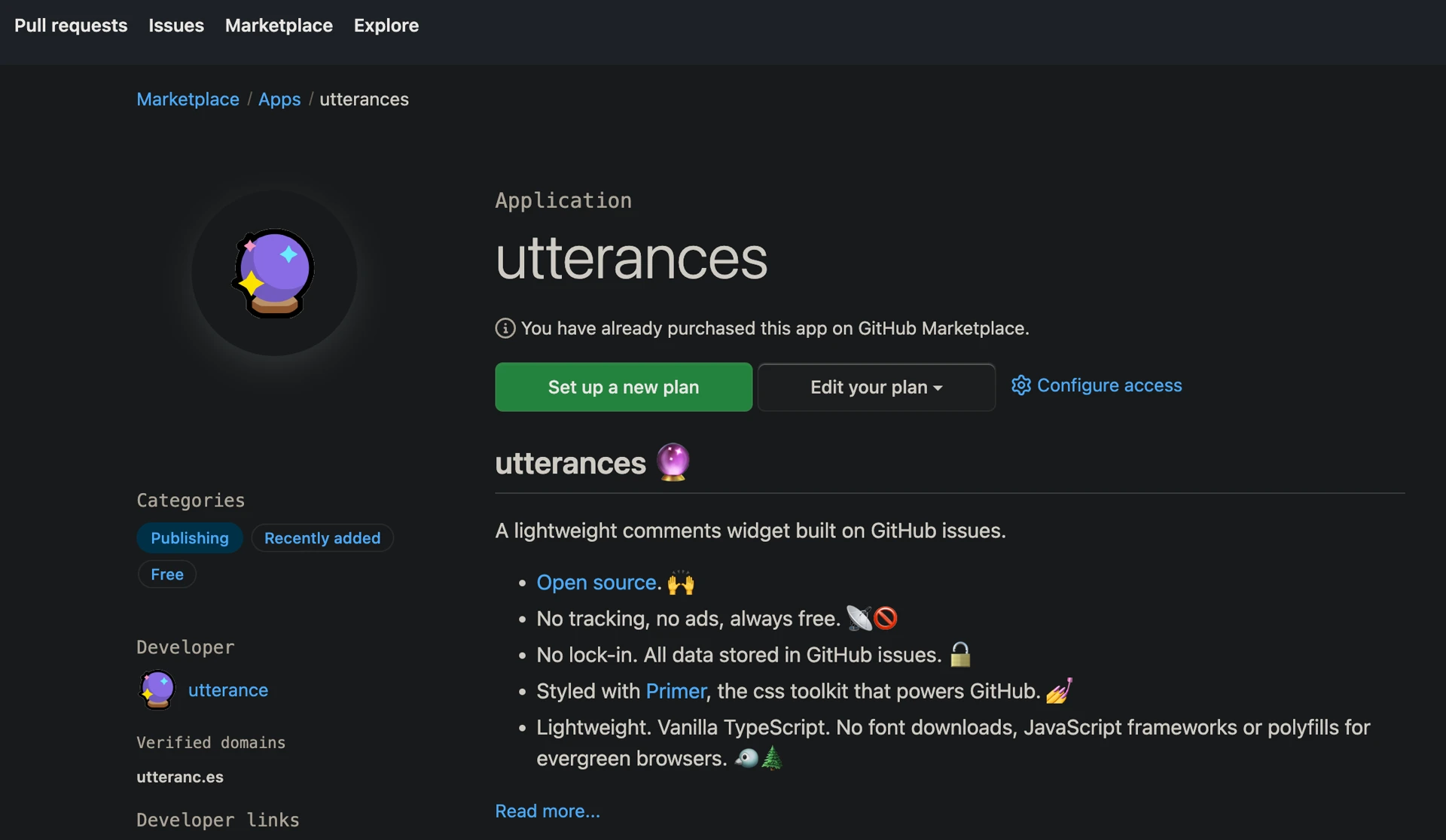
Task: Open Explore in top navigation
Action: 386,25
